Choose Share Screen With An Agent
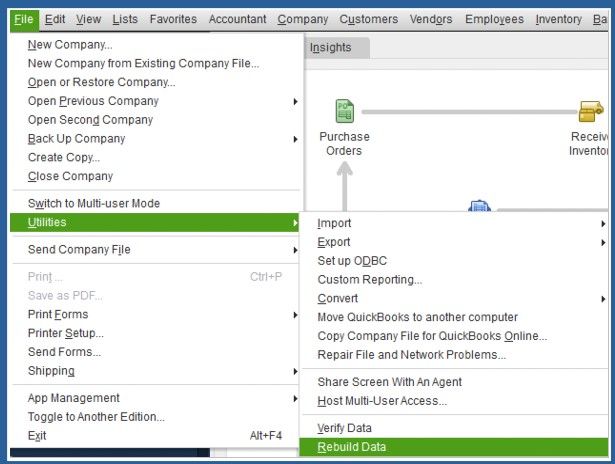 454,382
